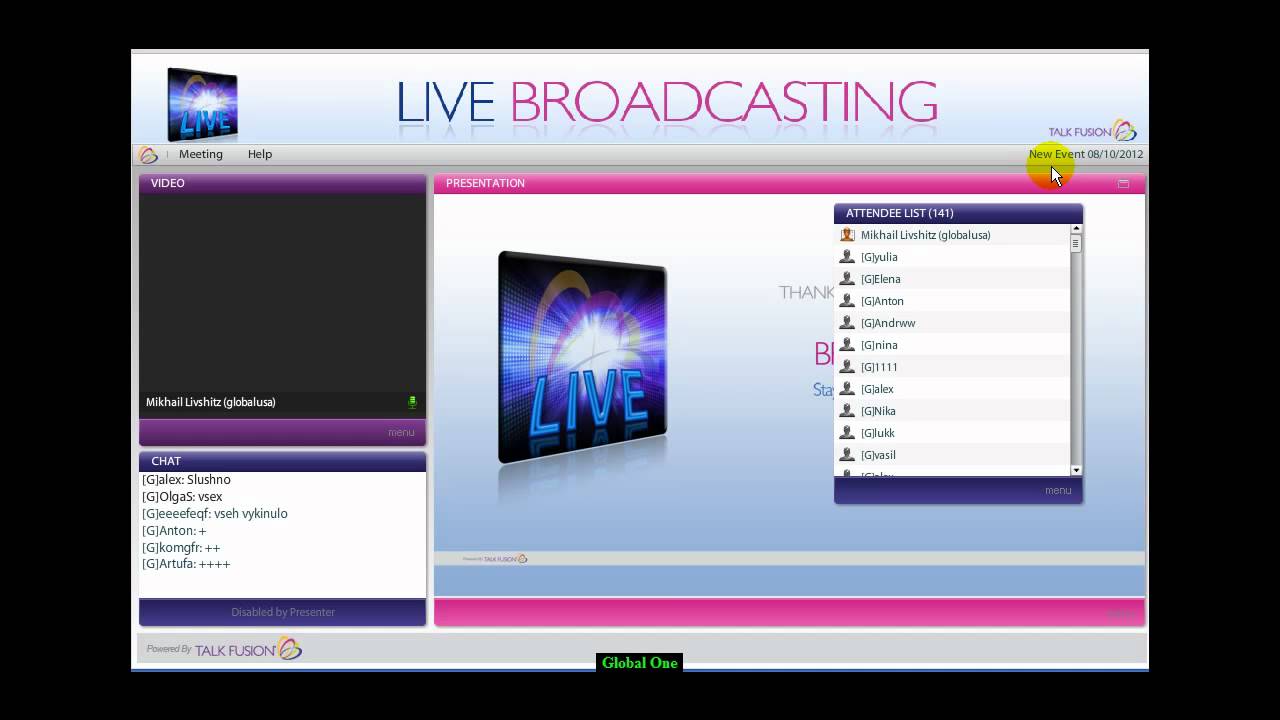Screen dimensions: 1280x720
Task: Click the green microphone icon in video panel
Action: pyautogui.click(x=412, y=402)
